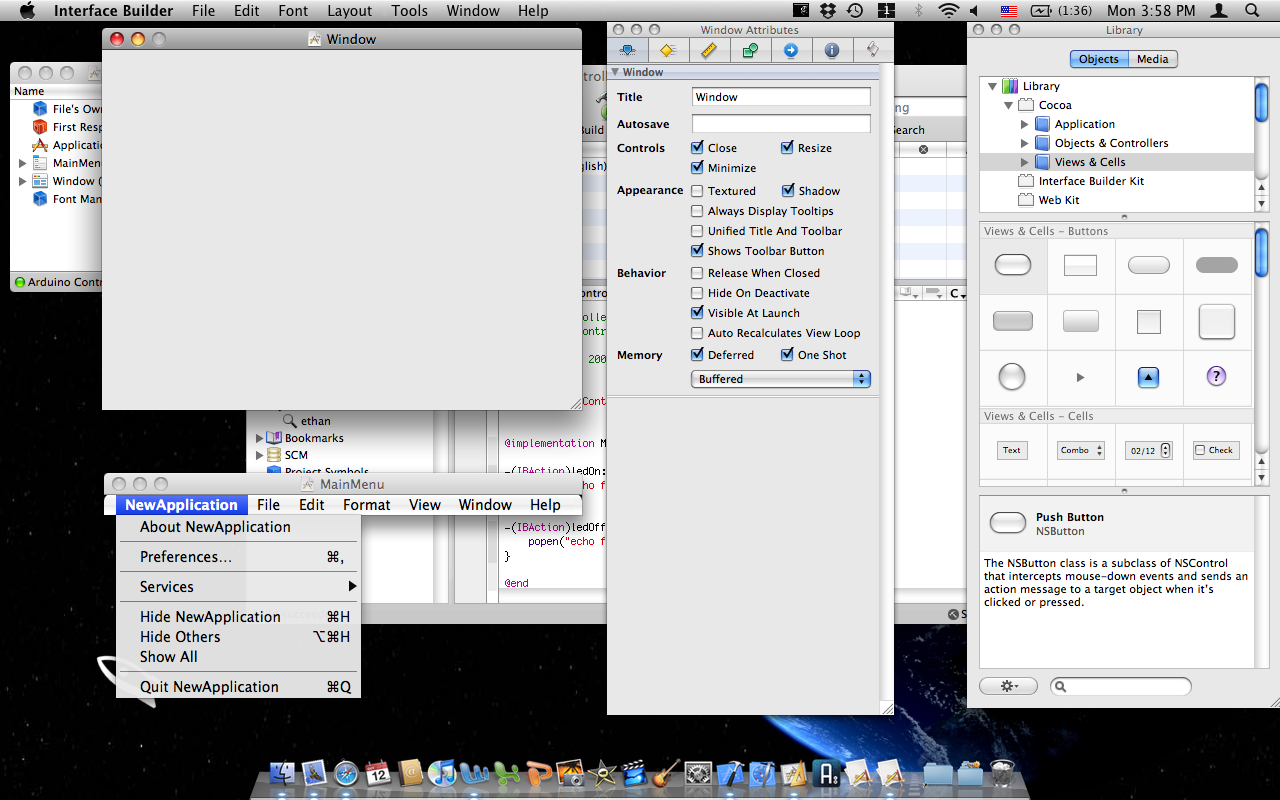Select Hide Others menu entry

coord(238,637)
